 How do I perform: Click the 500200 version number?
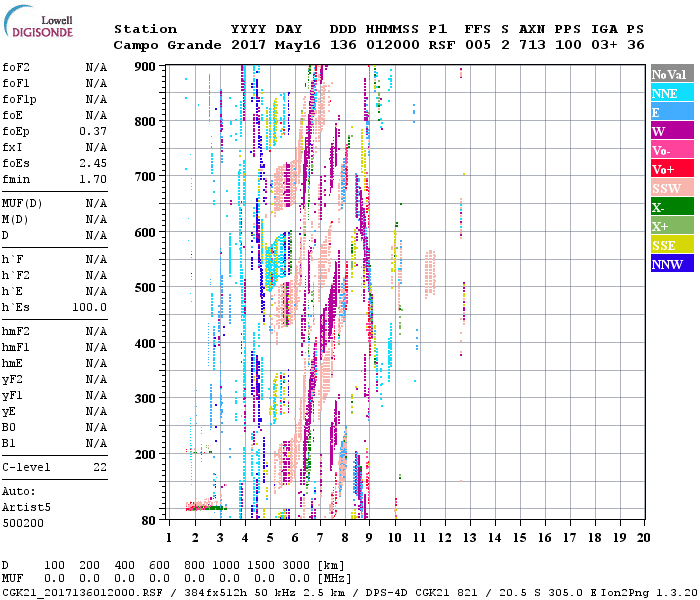click(x=23, y=523)
